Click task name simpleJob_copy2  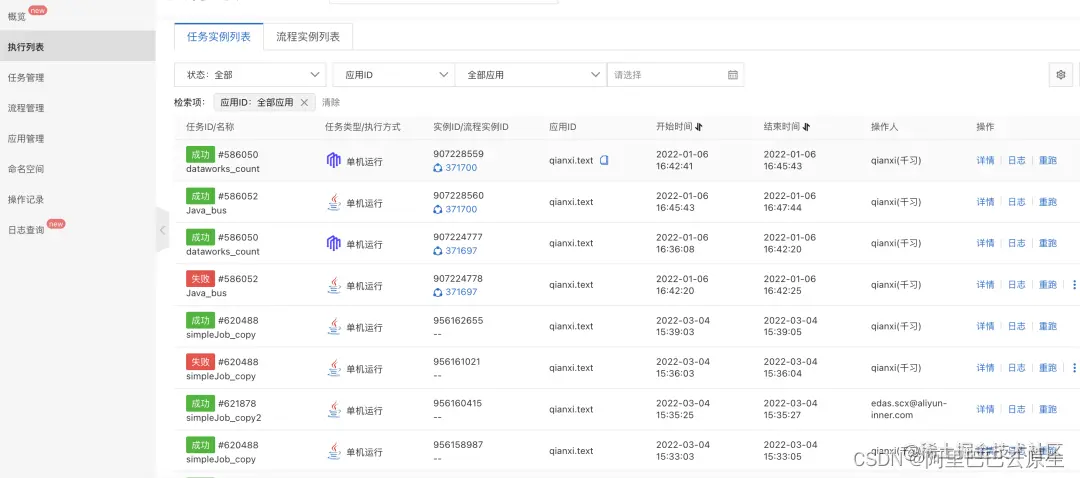(x=224, y=417)
